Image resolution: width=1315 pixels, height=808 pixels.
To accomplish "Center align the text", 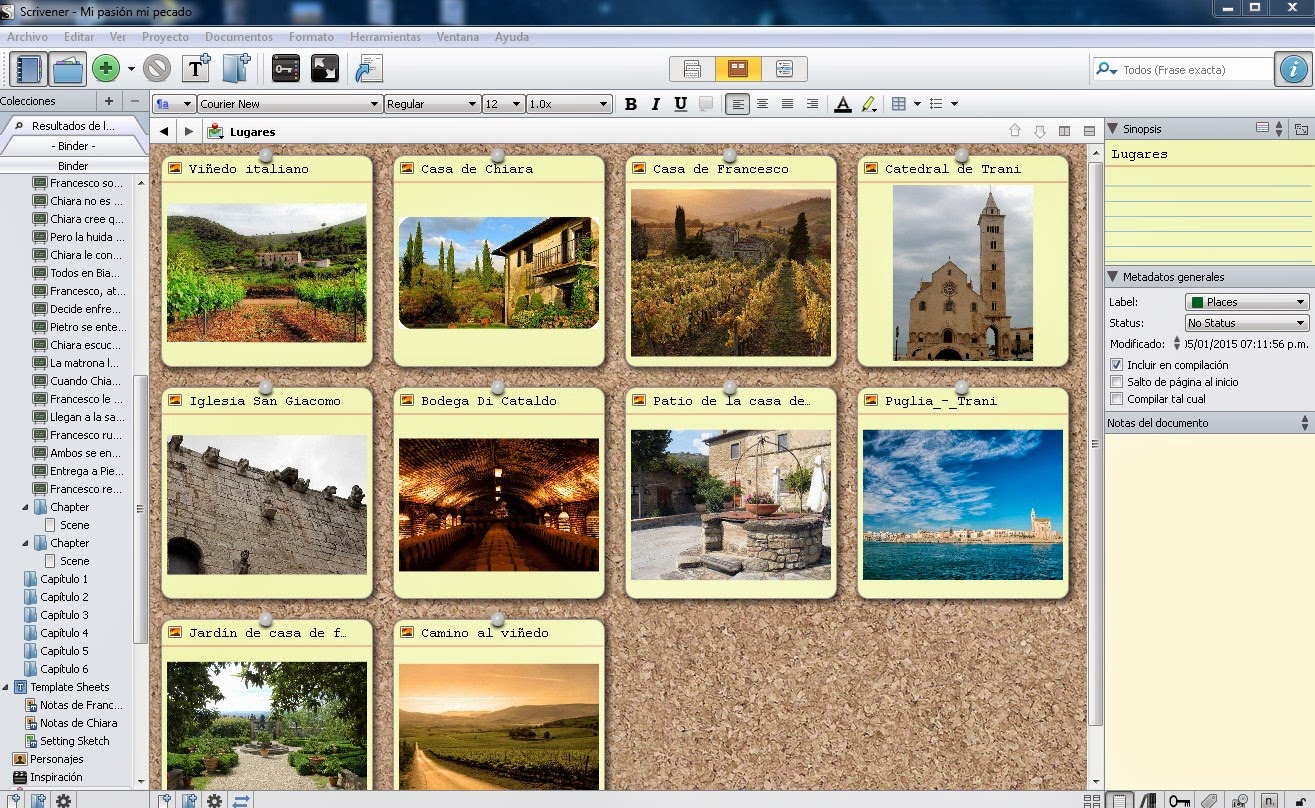I will (x=763, y=104).
